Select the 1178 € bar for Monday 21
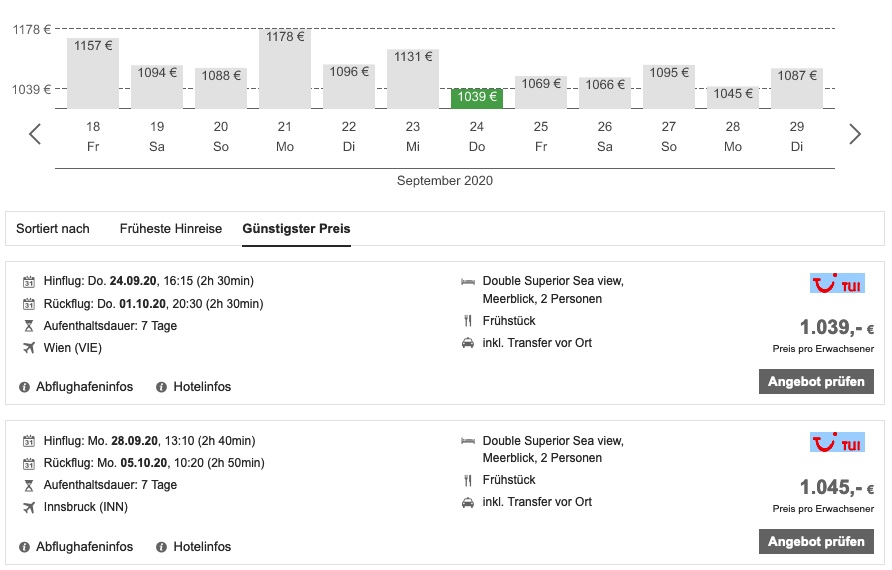The height and width of the screenshot is (570, 892). point(285,68)
